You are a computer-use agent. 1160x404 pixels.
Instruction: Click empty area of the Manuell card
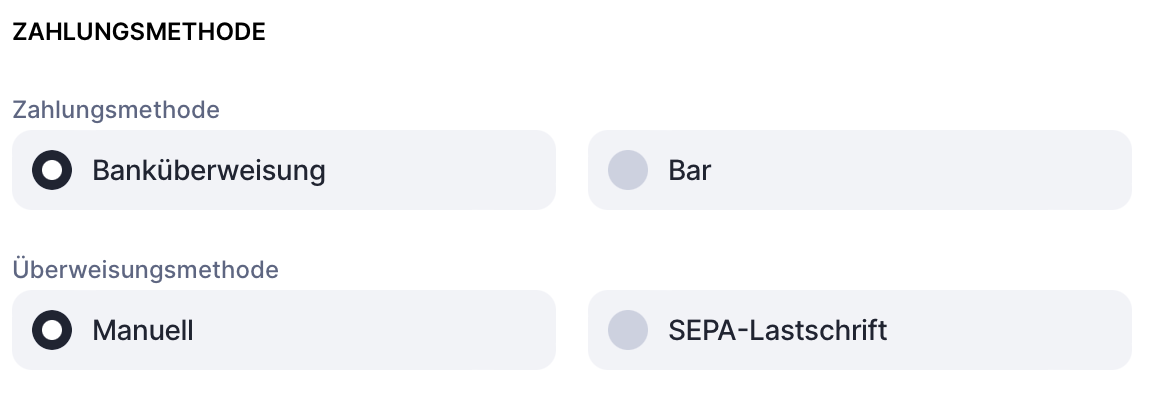coord(380,330)
